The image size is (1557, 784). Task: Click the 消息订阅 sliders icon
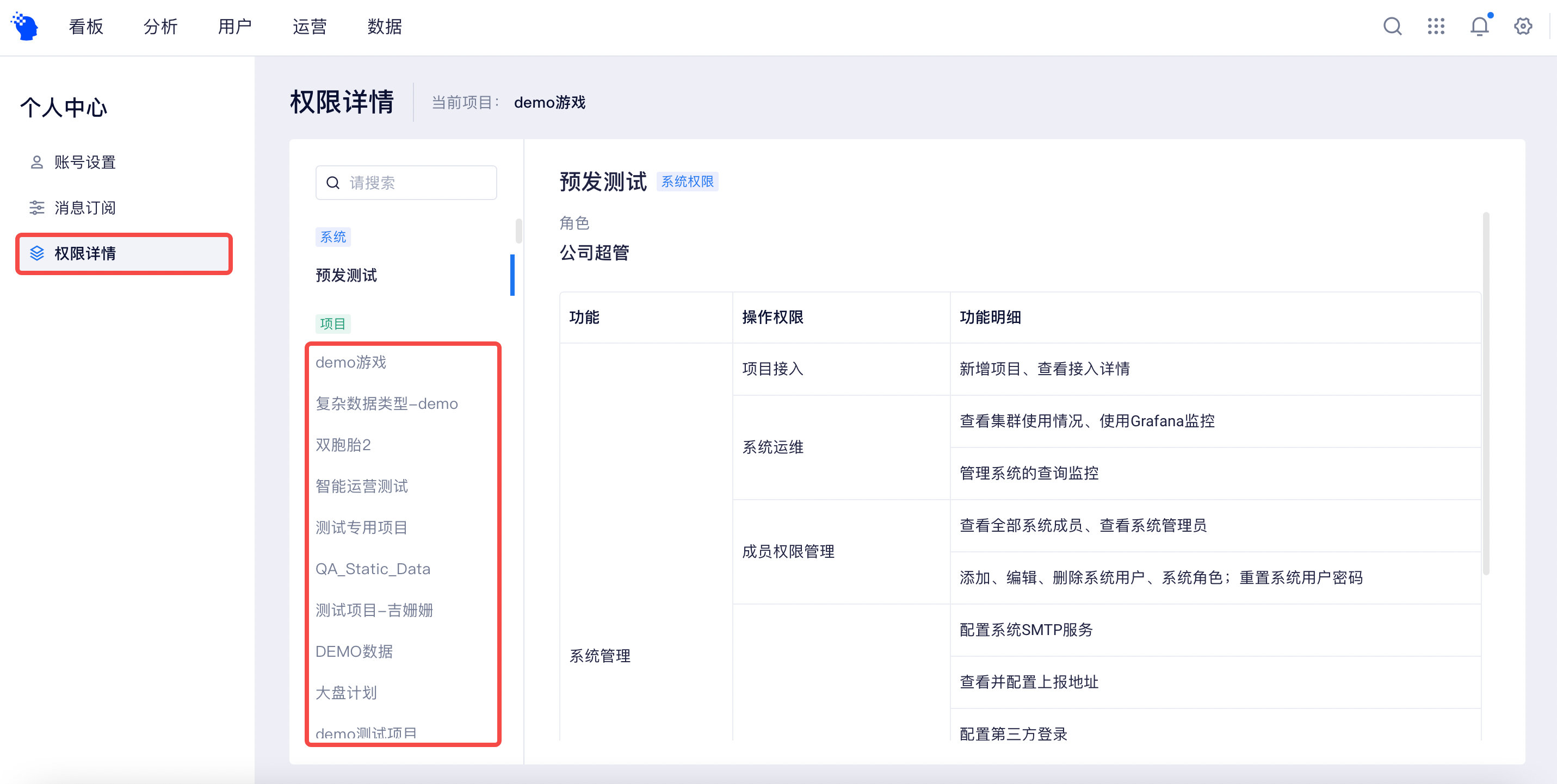[x=37, y=208]
